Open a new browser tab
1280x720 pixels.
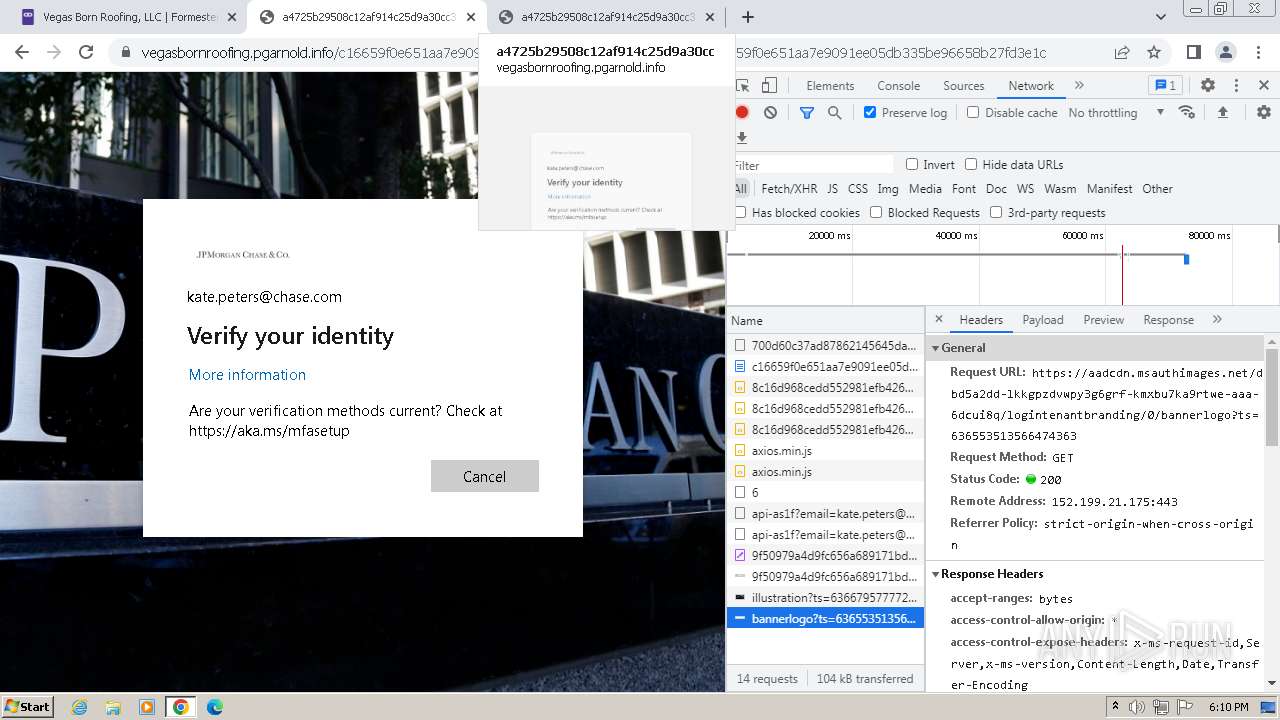(x=747, y=17)
